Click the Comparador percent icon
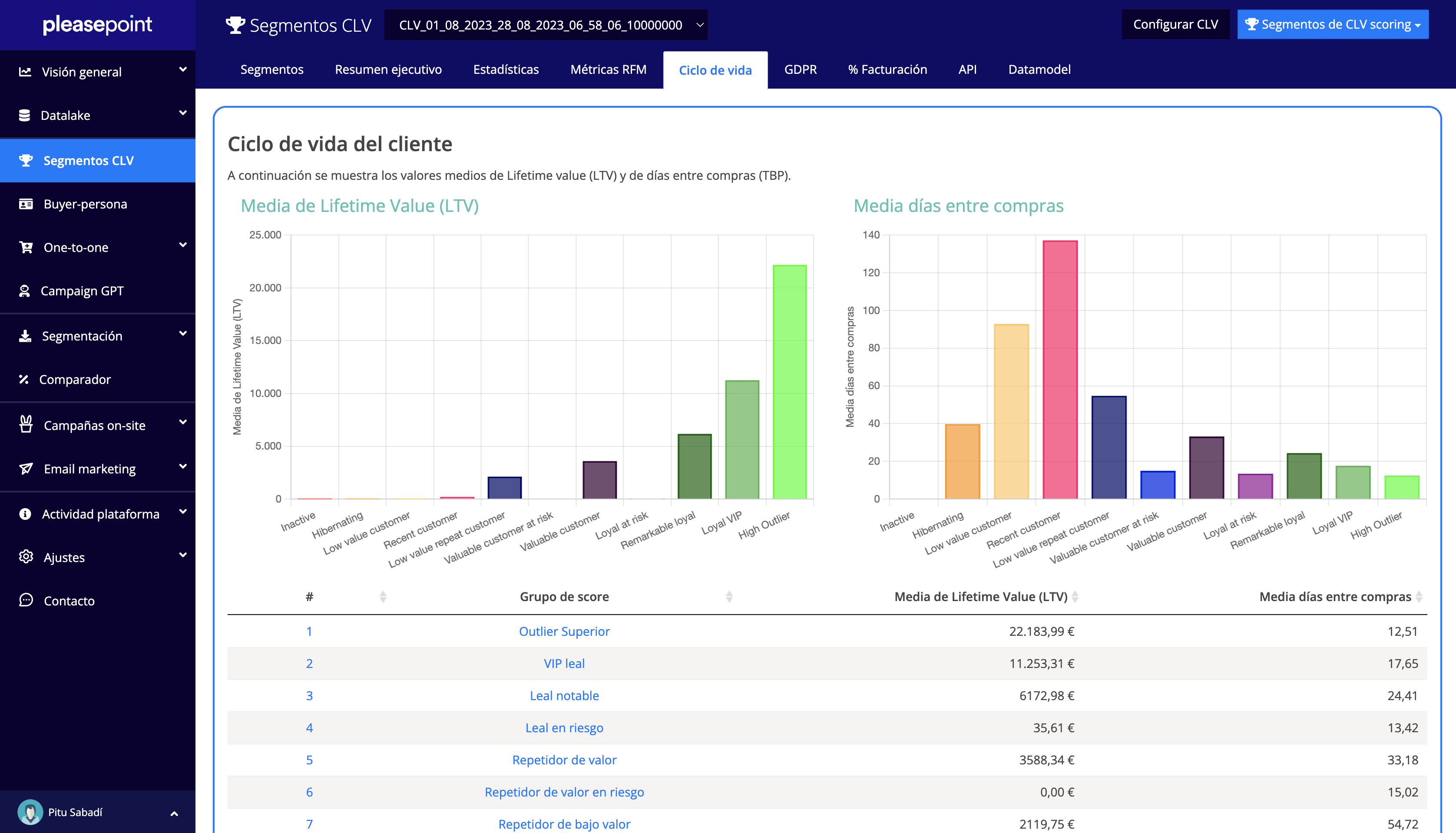This screenshot has width=1456, height=833. point(23,379)
